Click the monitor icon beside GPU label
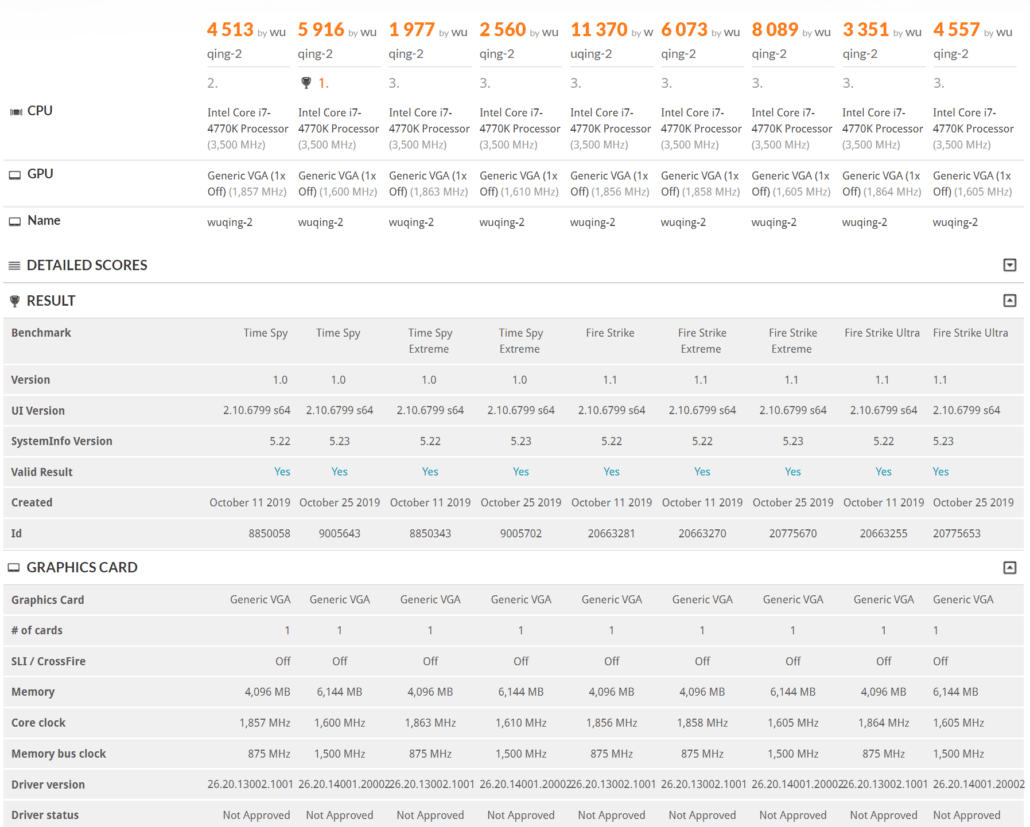The width and height of the screenshot is (1030, 827). click(x=15, y=174)
